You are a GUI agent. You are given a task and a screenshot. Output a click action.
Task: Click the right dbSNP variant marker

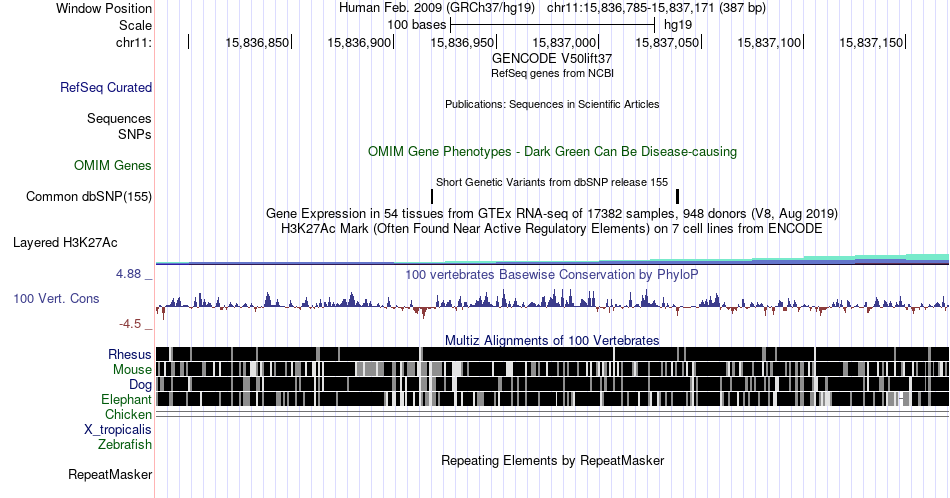(677, 196)
